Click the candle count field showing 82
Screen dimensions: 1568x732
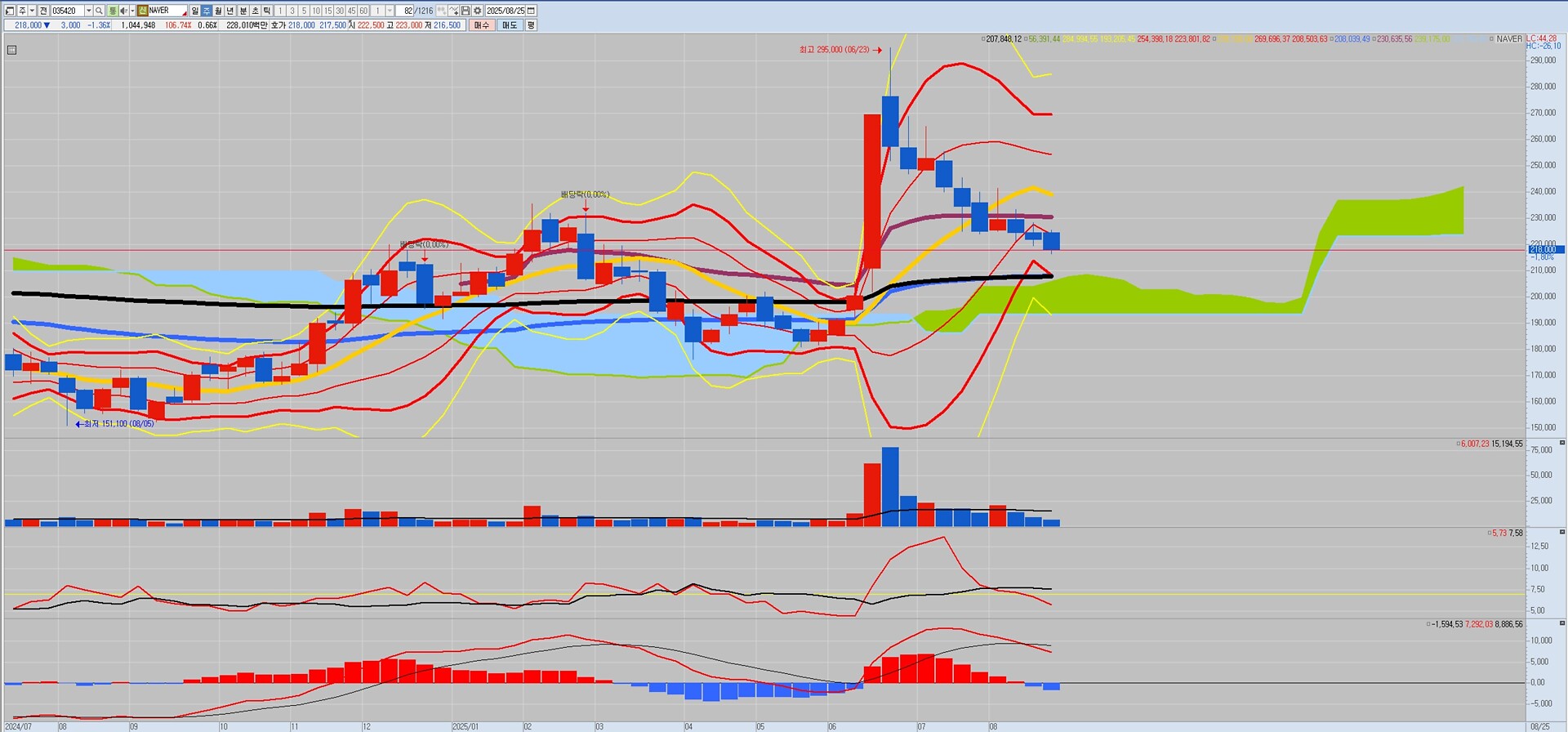[x=406, y=11]
